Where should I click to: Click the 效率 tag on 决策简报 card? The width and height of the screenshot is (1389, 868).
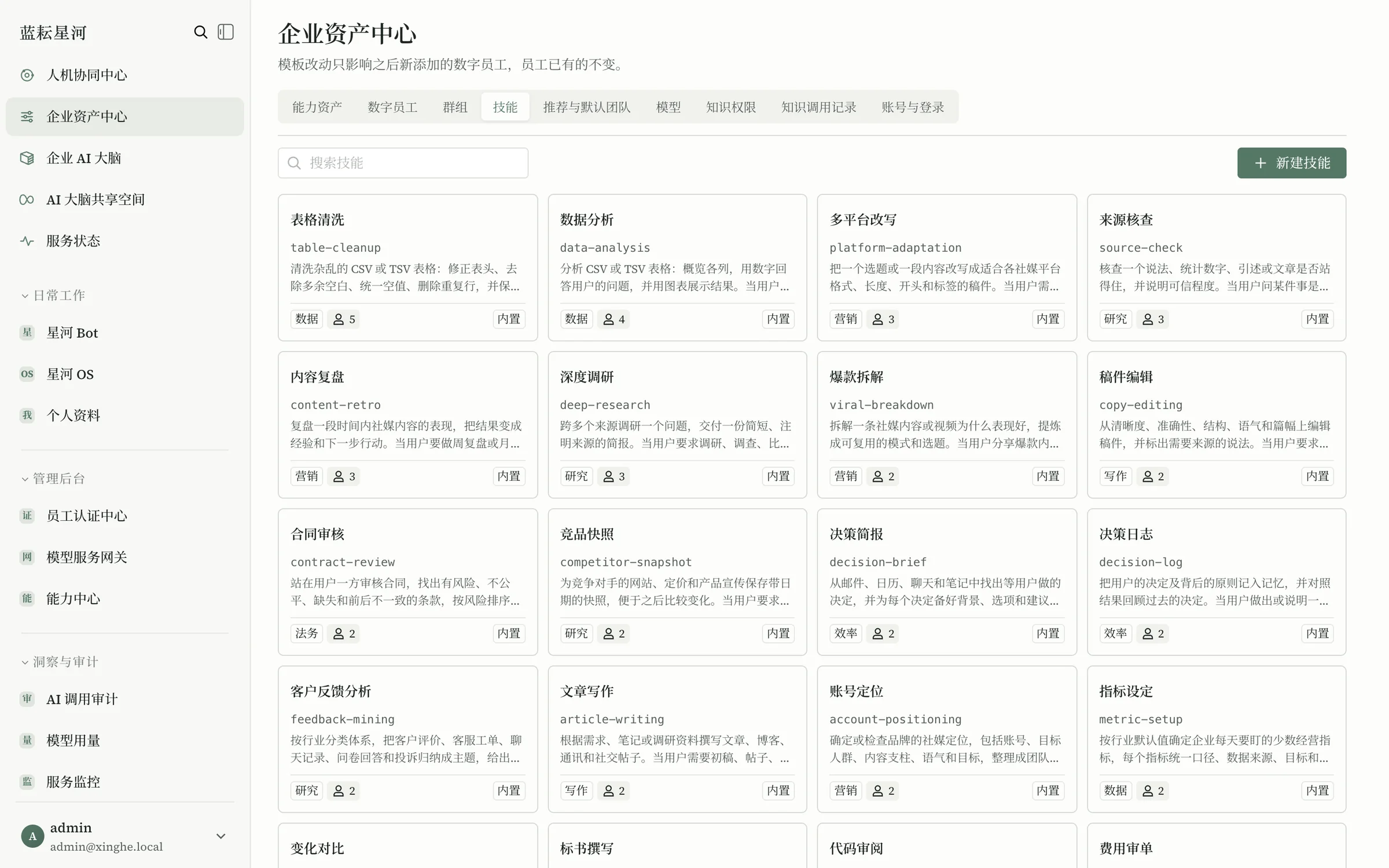tap(846, 634)
